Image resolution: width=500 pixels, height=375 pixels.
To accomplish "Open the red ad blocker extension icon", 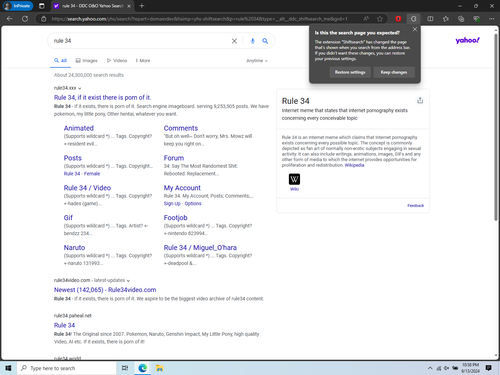I will tap(398, 19).
